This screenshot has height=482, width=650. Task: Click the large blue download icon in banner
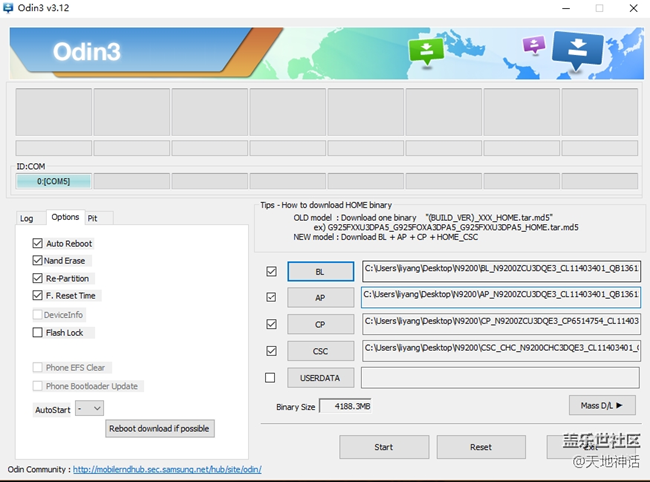click(577, 50)
